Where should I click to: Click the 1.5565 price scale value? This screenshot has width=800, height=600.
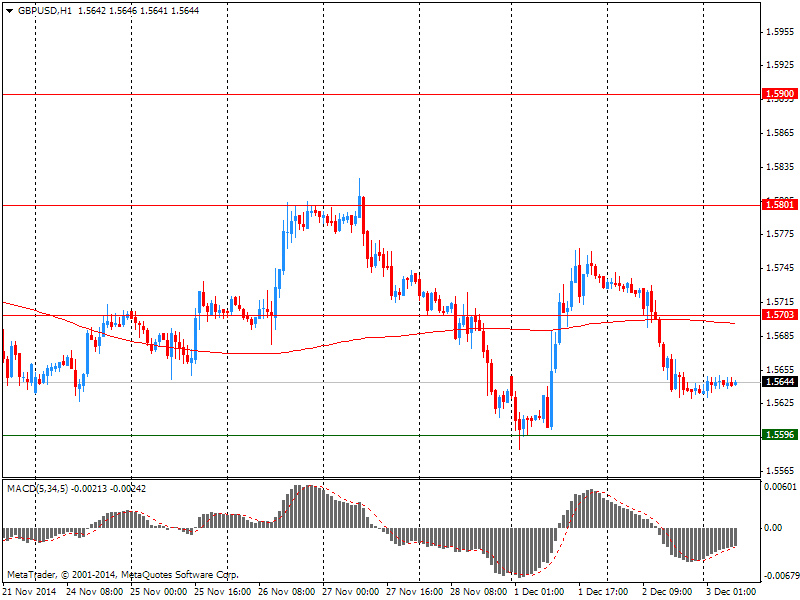pyautogui.click(x=780, y=470)
